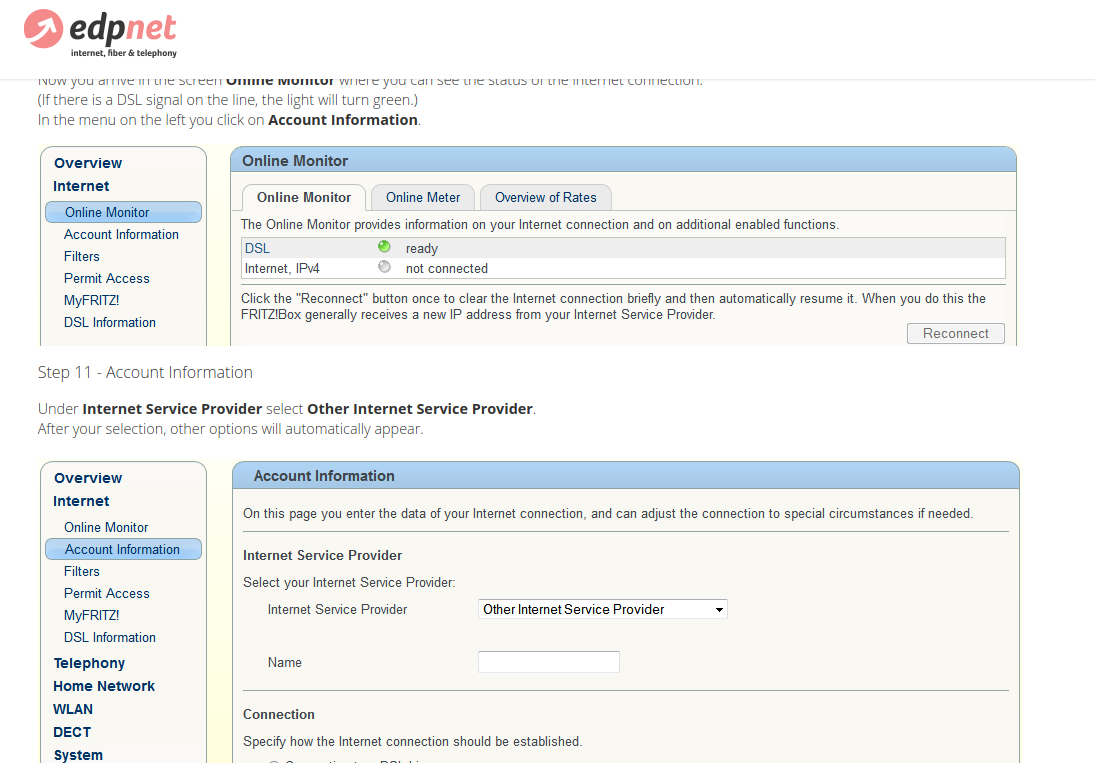Go to Permit Access in lower sidebar
The height and width of the screenshot is (763, 1095).
(107, 593)
